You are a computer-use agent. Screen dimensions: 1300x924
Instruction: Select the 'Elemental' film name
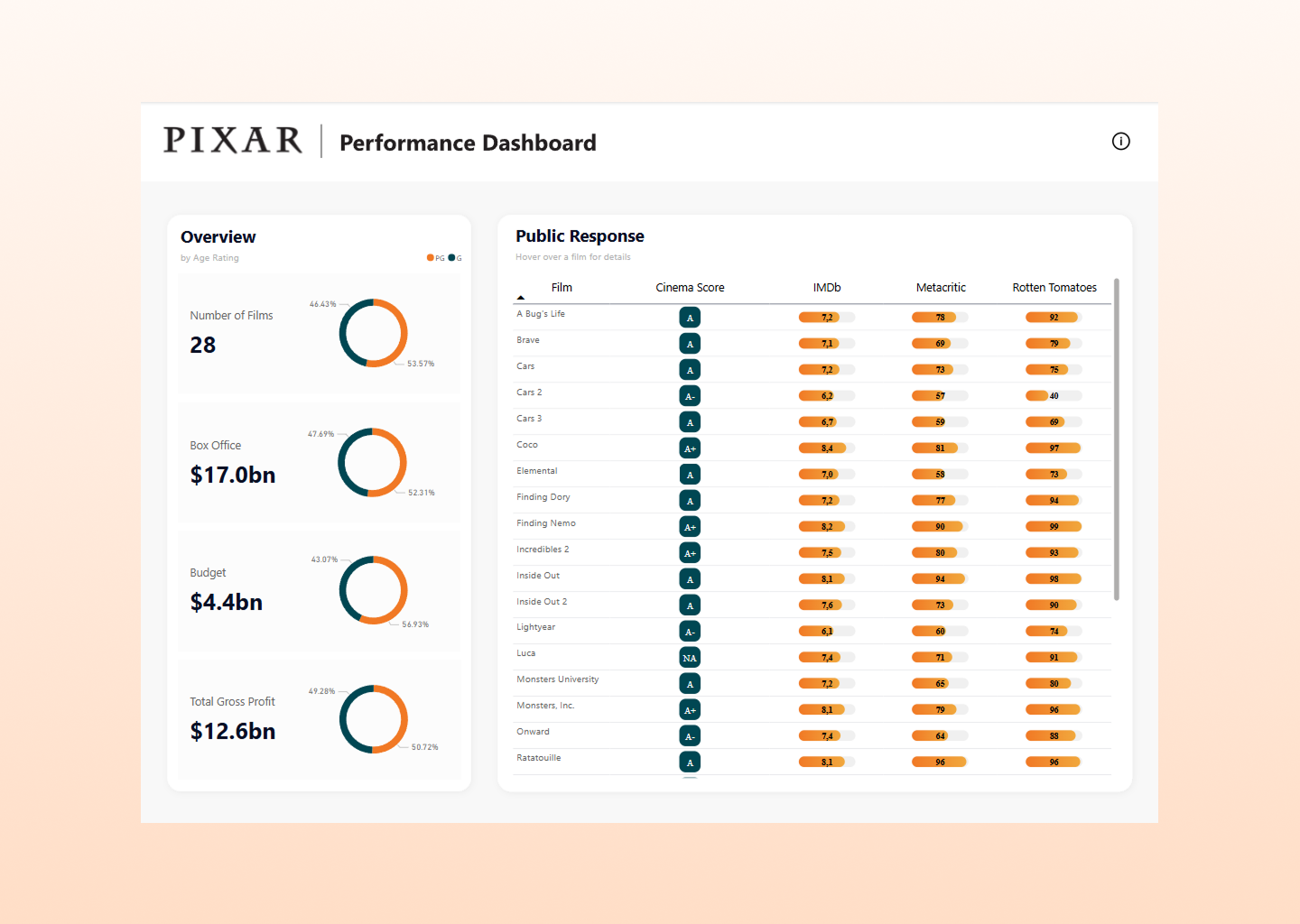(x=537, y=471)
